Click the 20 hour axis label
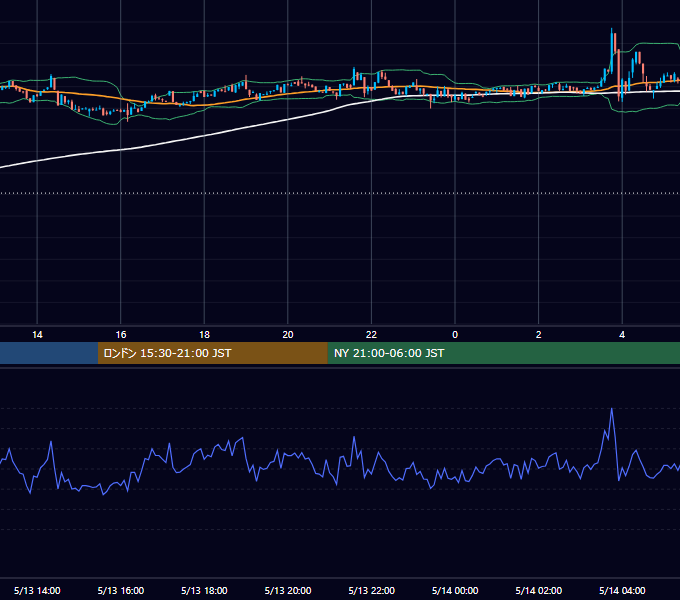The image size is (680, 600). coord(288,335)
